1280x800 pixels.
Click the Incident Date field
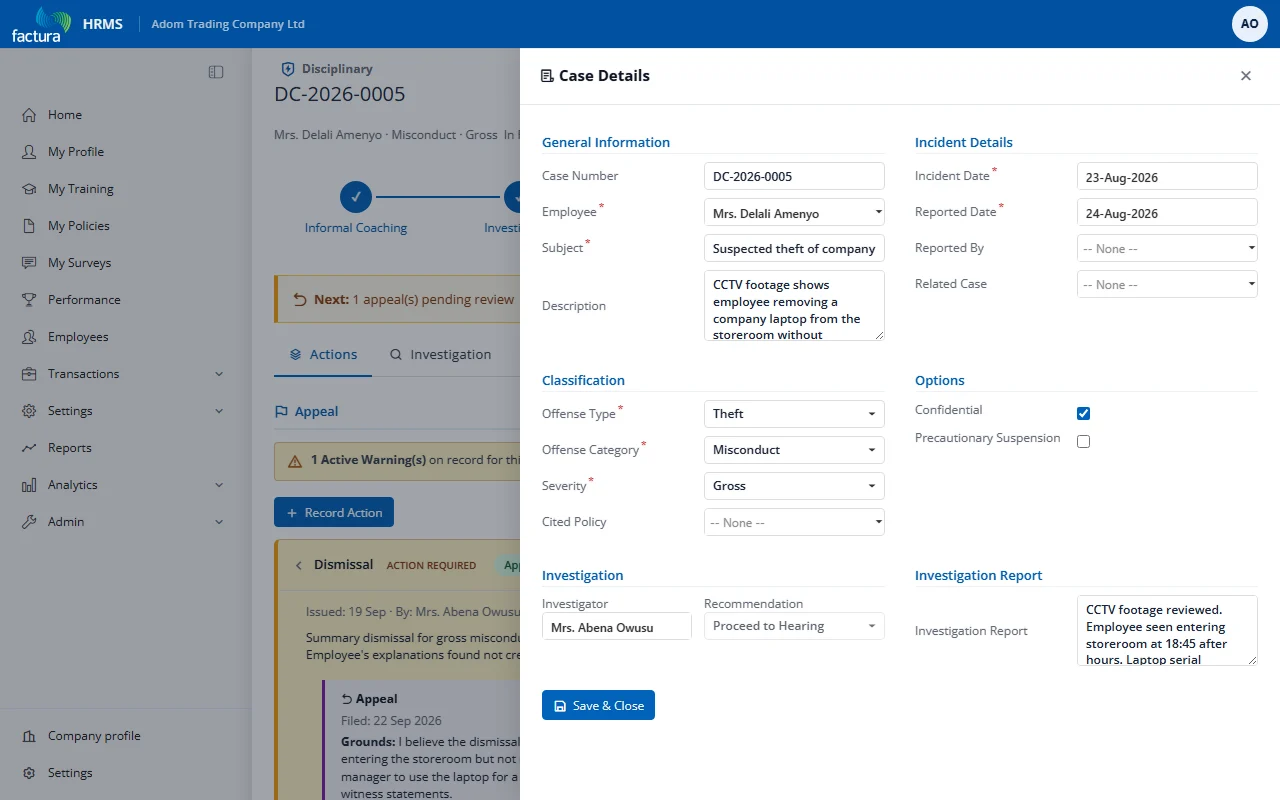click(1167, 176)
